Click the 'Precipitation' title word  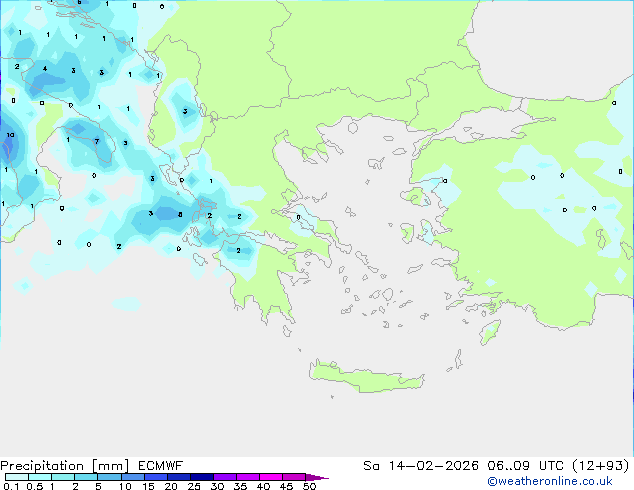42,466
